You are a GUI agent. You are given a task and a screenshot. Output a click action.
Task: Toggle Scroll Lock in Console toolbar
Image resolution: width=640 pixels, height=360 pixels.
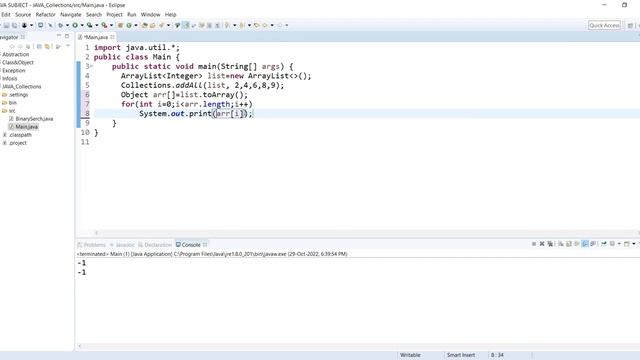pos(569,244)
